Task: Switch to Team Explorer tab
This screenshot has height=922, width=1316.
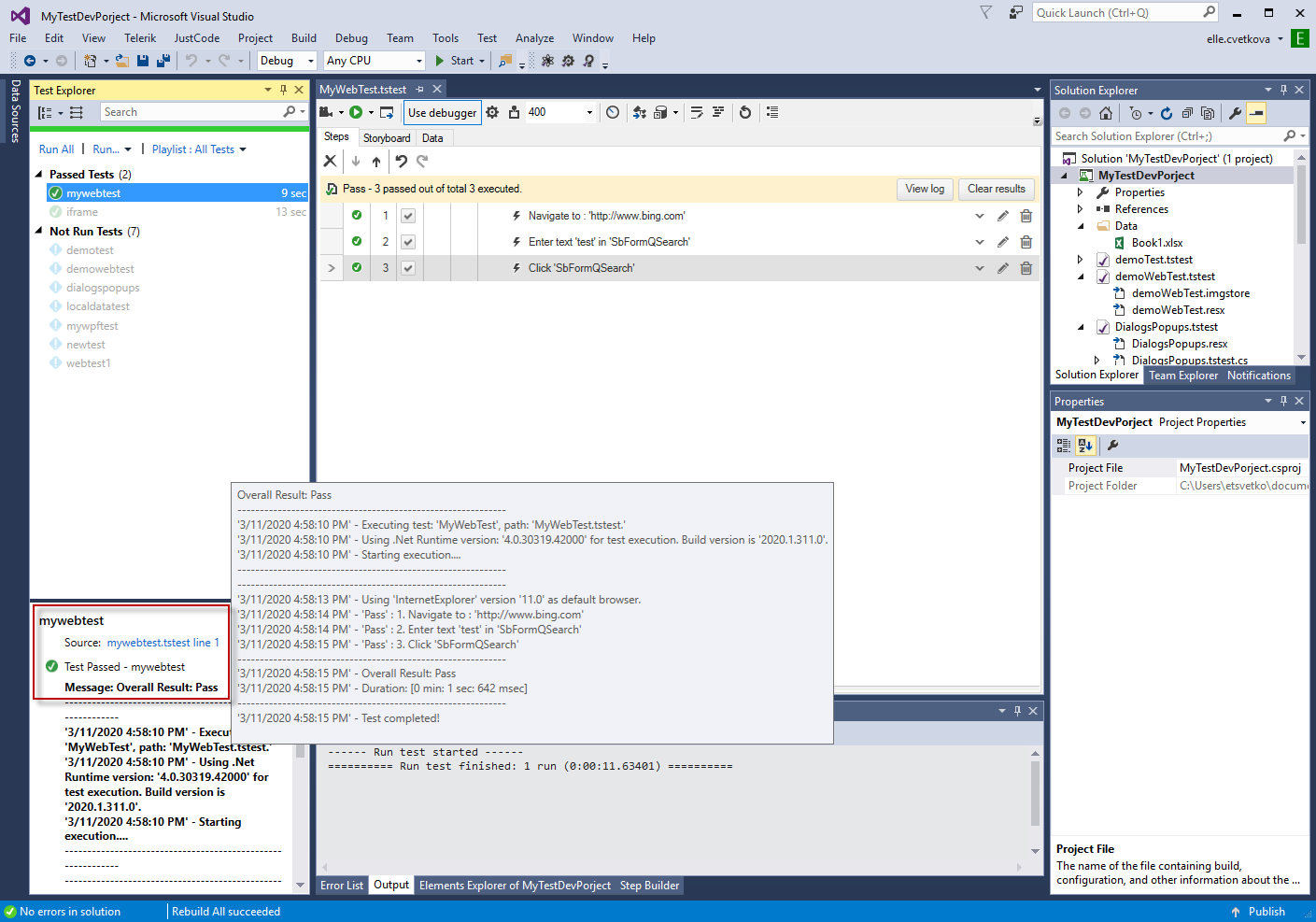Action: (x=1183, y=376)
